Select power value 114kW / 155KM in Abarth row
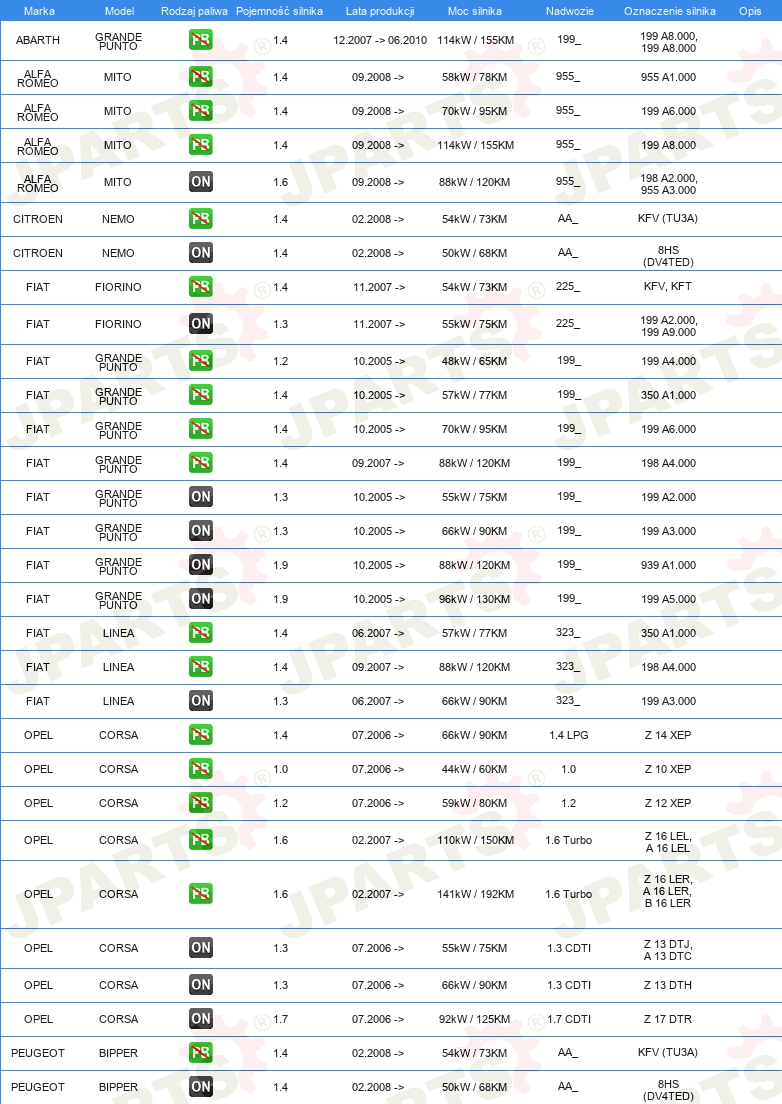Screen dimensions: 782x1104 tap(476, 40)
